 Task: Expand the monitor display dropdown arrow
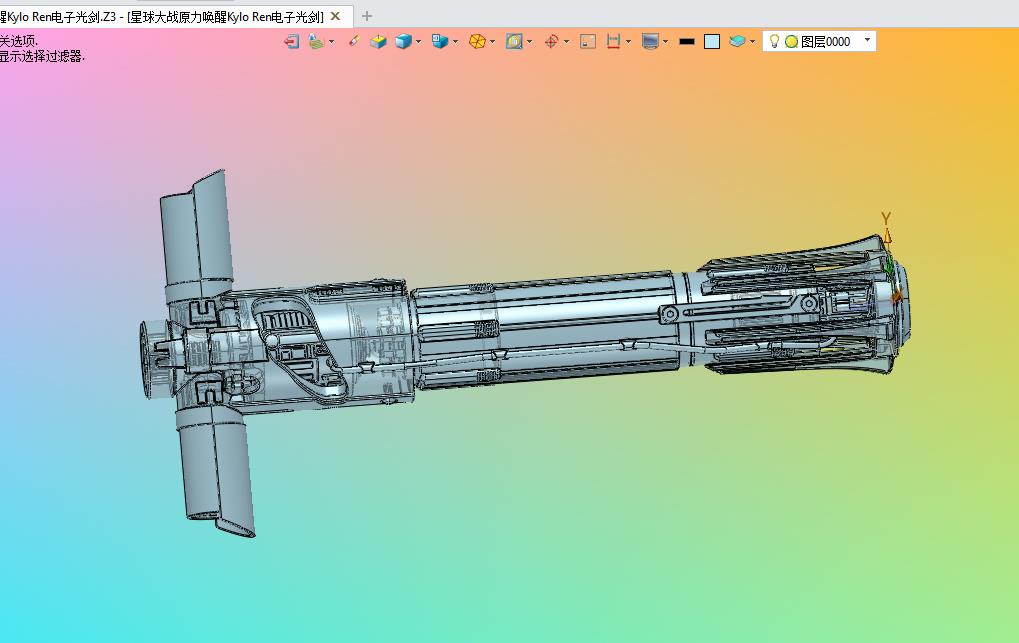pos(665,42)
